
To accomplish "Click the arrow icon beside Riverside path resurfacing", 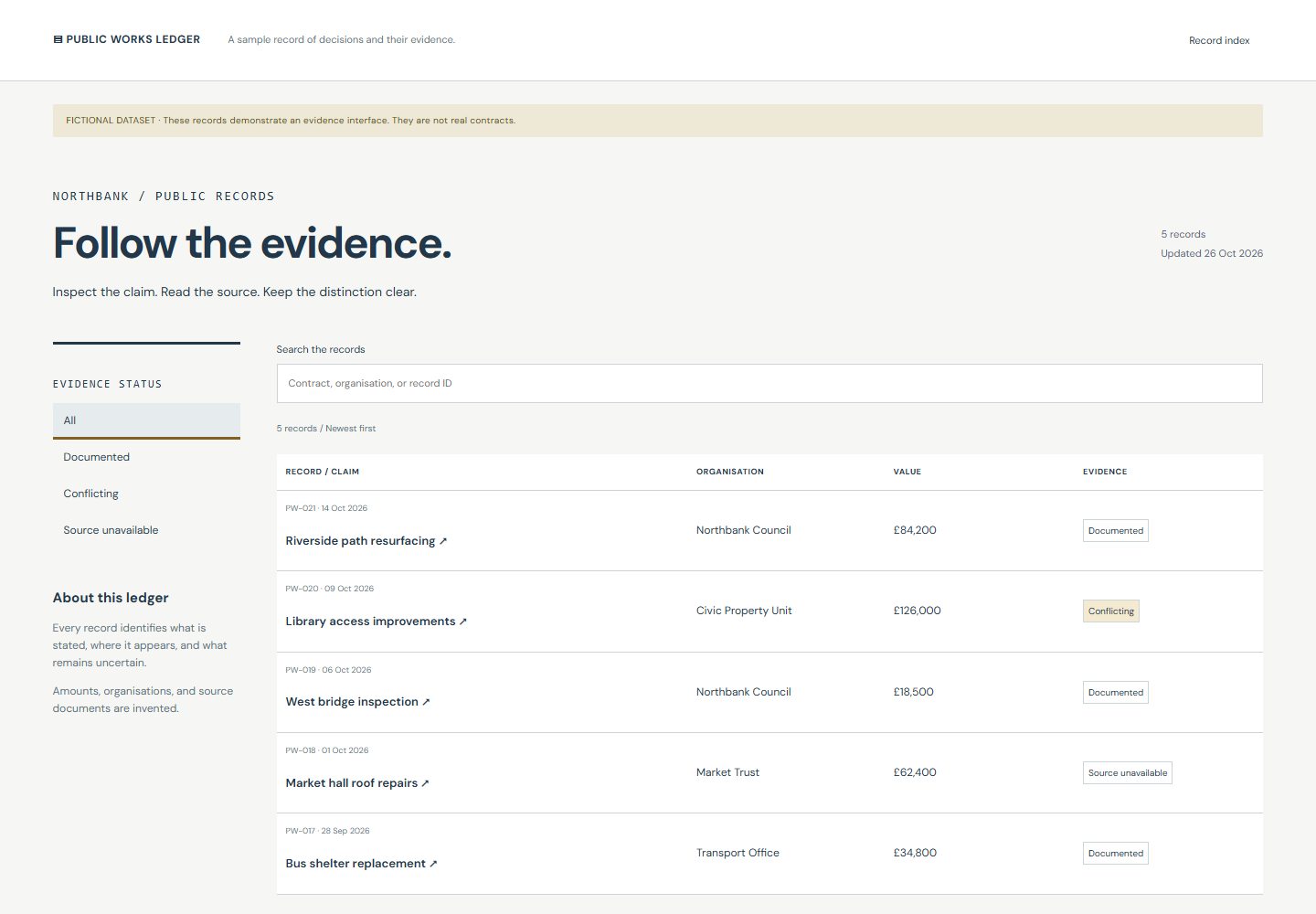I will click(443, 541).
